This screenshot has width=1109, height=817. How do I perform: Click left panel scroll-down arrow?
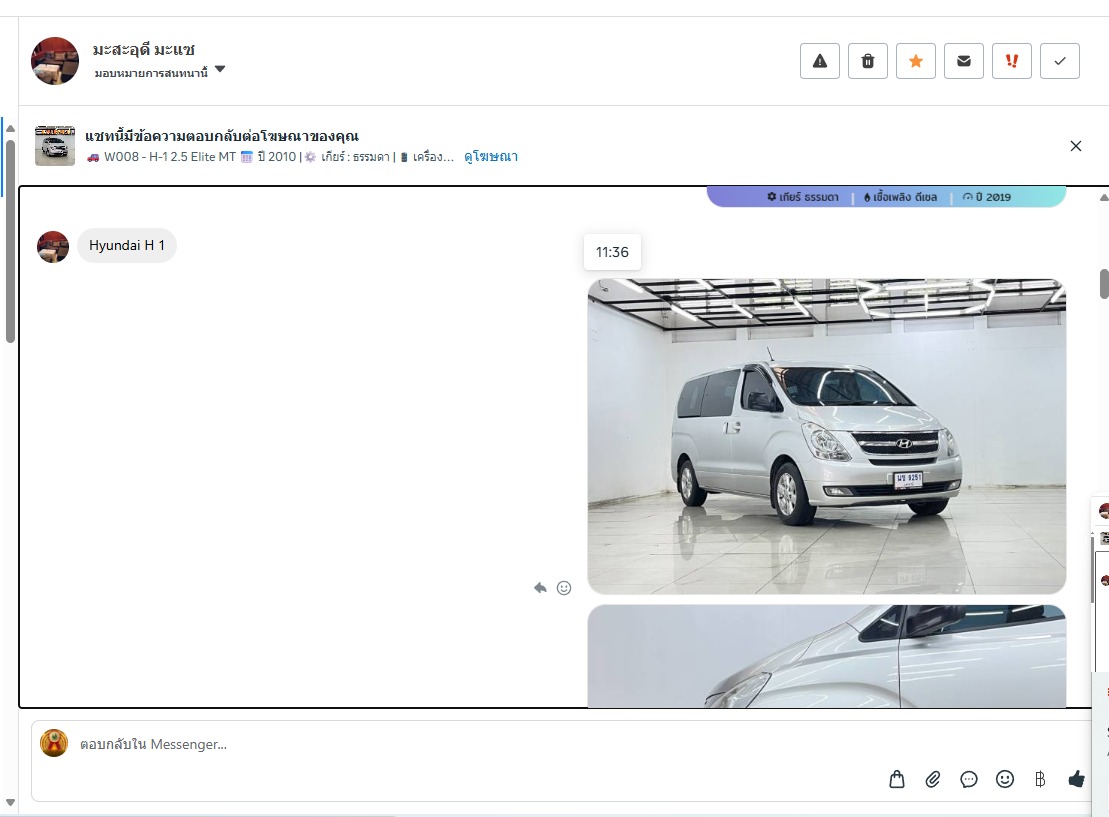[10, 802]
